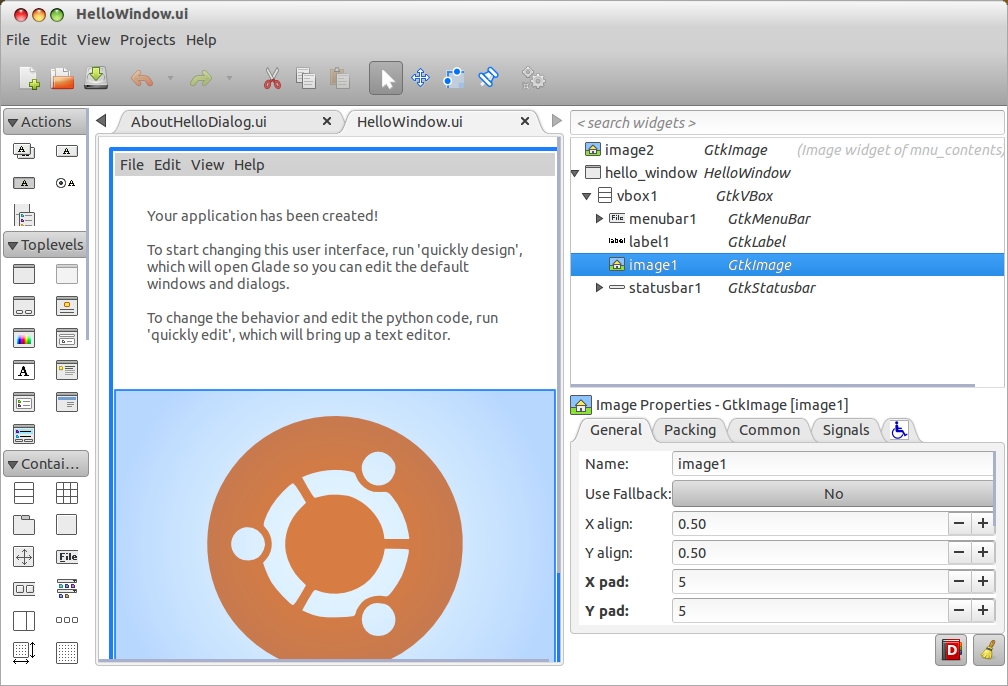
Task: Expand the statusbar1 tree node
Action: [x=599, y=287]
